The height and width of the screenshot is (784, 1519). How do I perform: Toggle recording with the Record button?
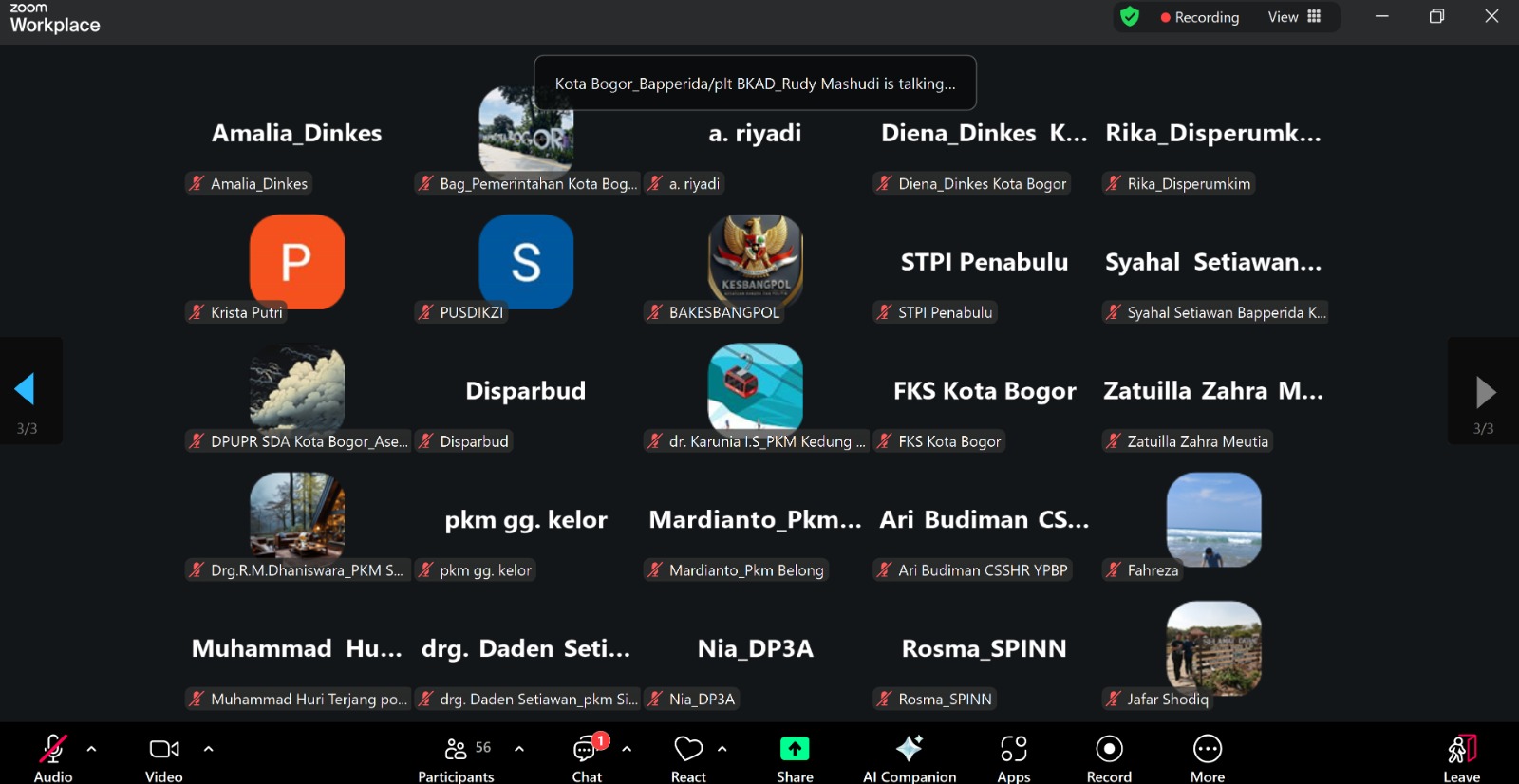pos(1109,758)
